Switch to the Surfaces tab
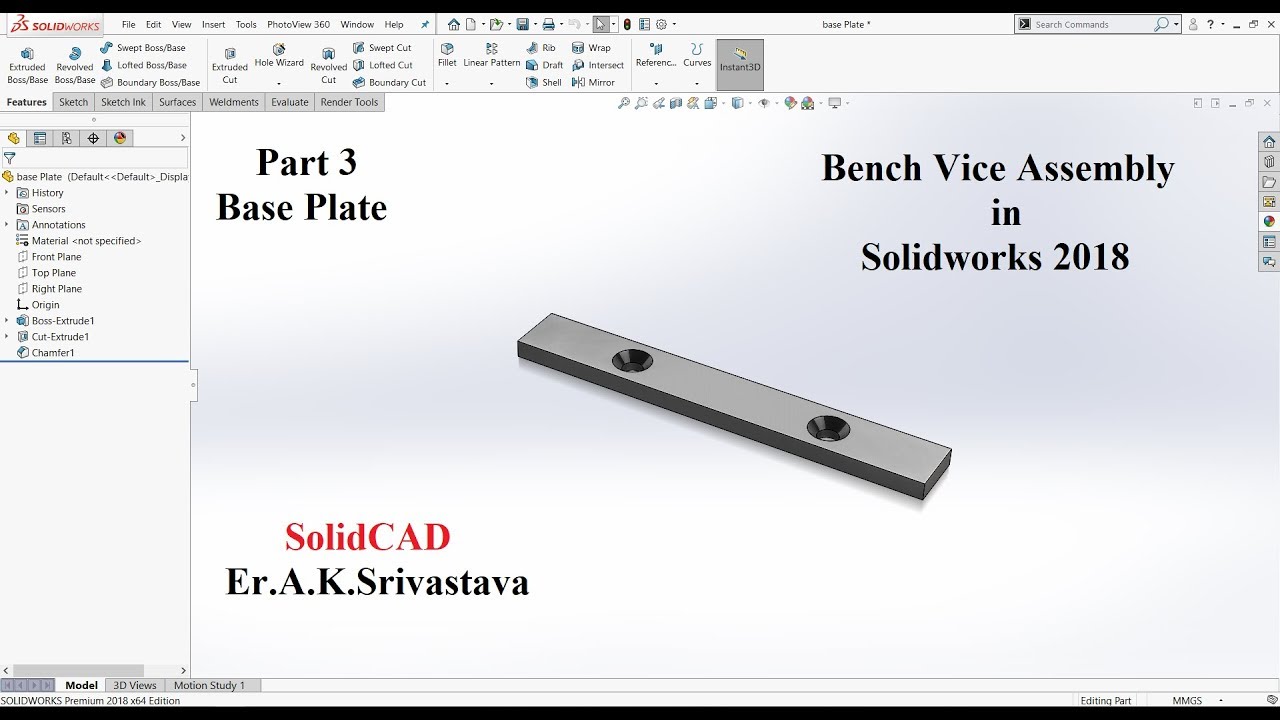 coord(178,102)
